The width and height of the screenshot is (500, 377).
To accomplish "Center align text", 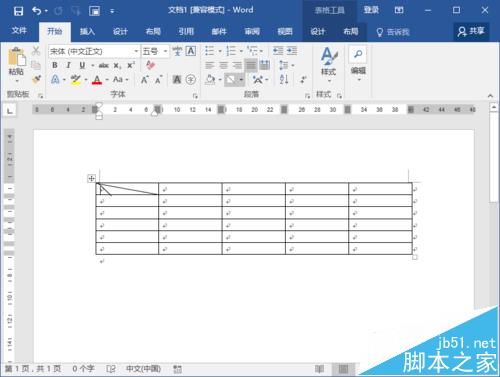I will click(223, 65).
